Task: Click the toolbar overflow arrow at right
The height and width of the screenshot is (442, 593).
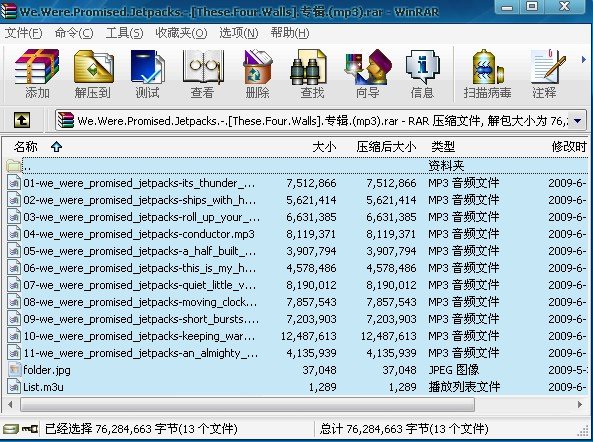Action: 584,59
